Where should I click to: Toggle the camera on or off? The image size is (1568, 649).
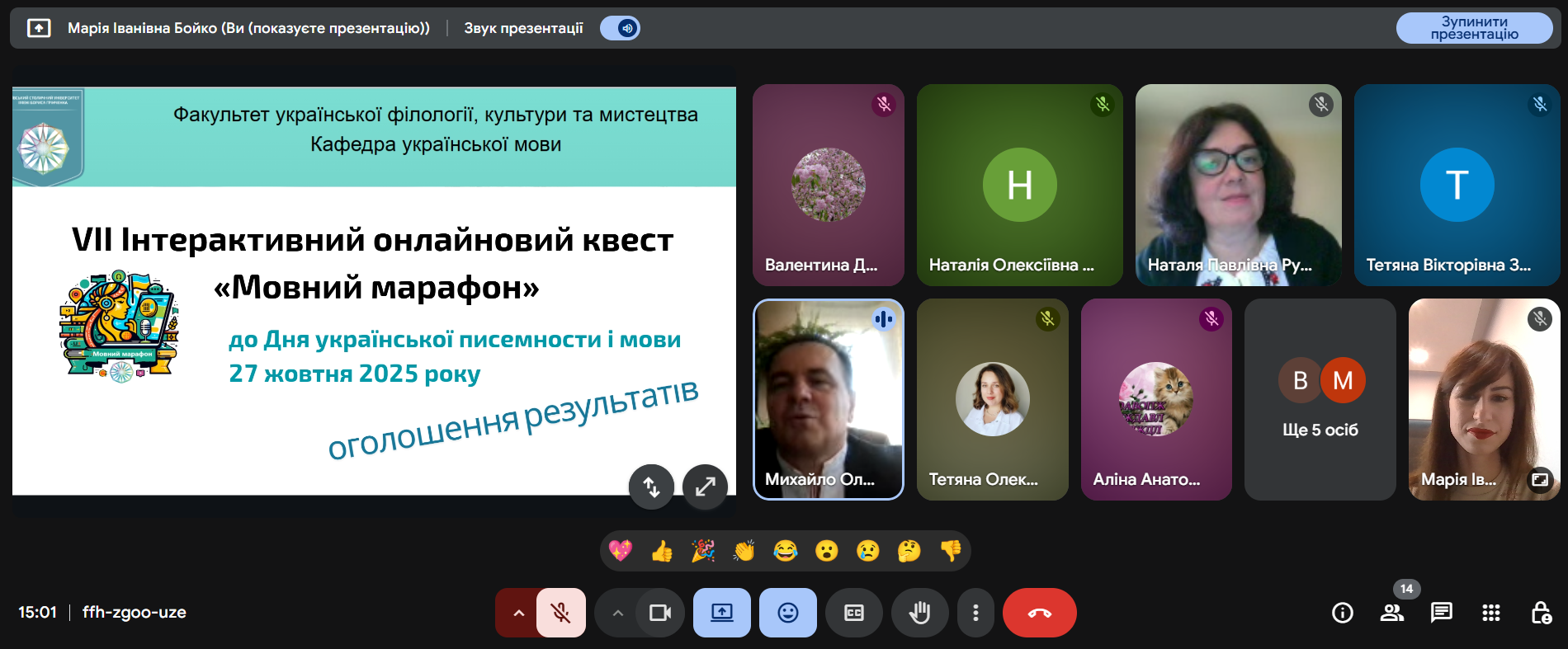tap(660, 613)
